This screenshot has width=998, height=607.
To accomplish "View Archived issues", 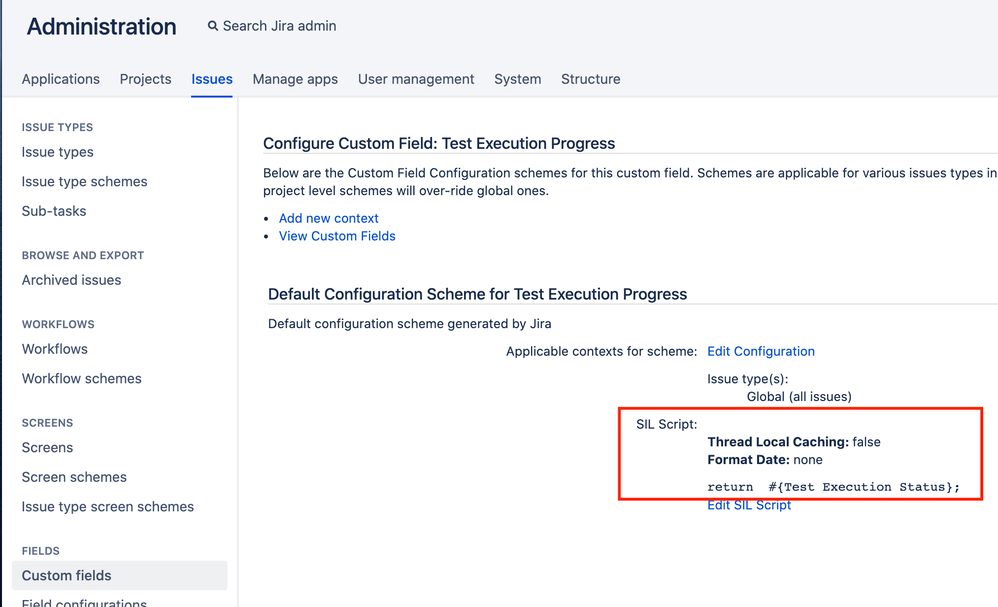I will [71, 280].
